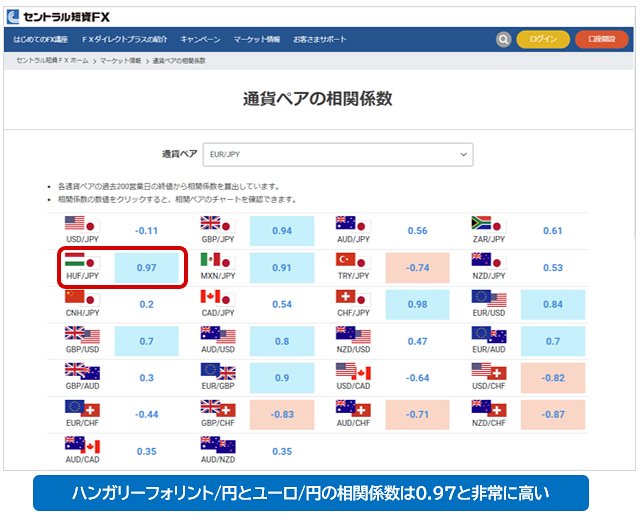This screenshot has width=640, height=517.
Task: Click the ZAR/JPY flag icon
Action: (486, 224)
